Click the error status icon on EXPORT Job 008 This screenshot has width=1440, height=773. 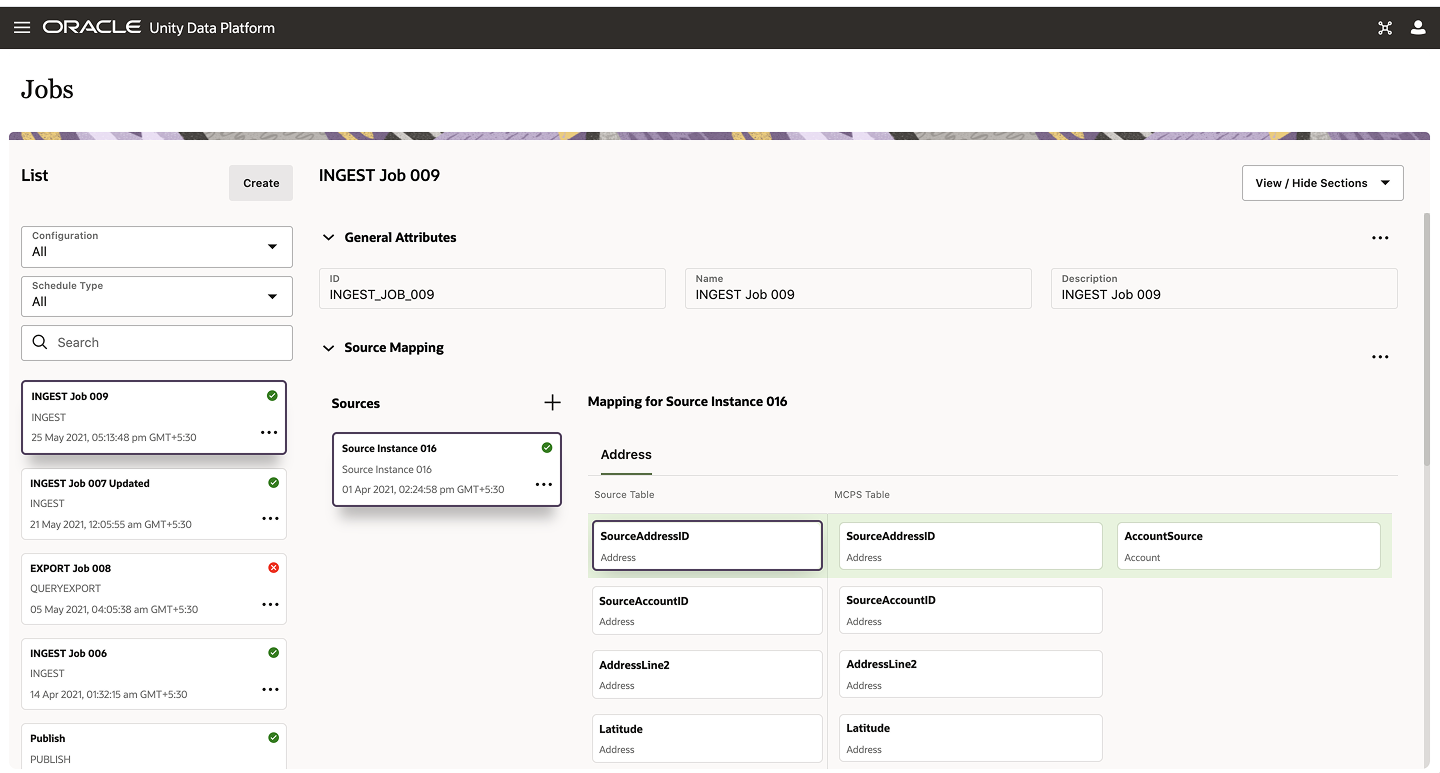click(x=273, y=567)
